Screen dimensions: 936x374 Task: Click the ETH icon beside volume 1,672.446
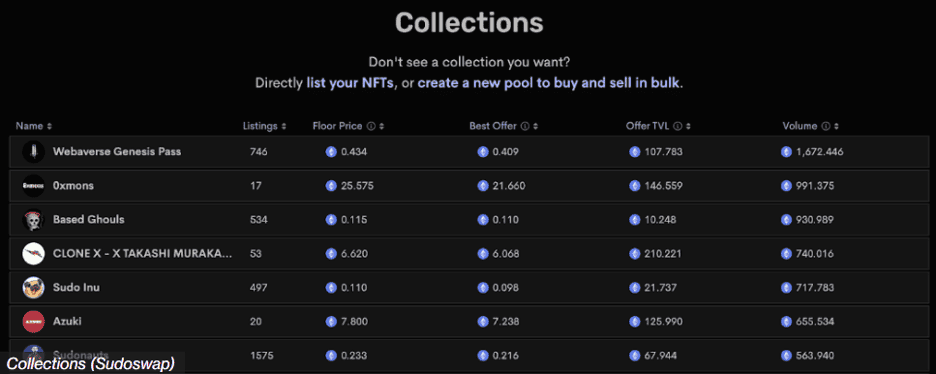click(x=786, y=152)
